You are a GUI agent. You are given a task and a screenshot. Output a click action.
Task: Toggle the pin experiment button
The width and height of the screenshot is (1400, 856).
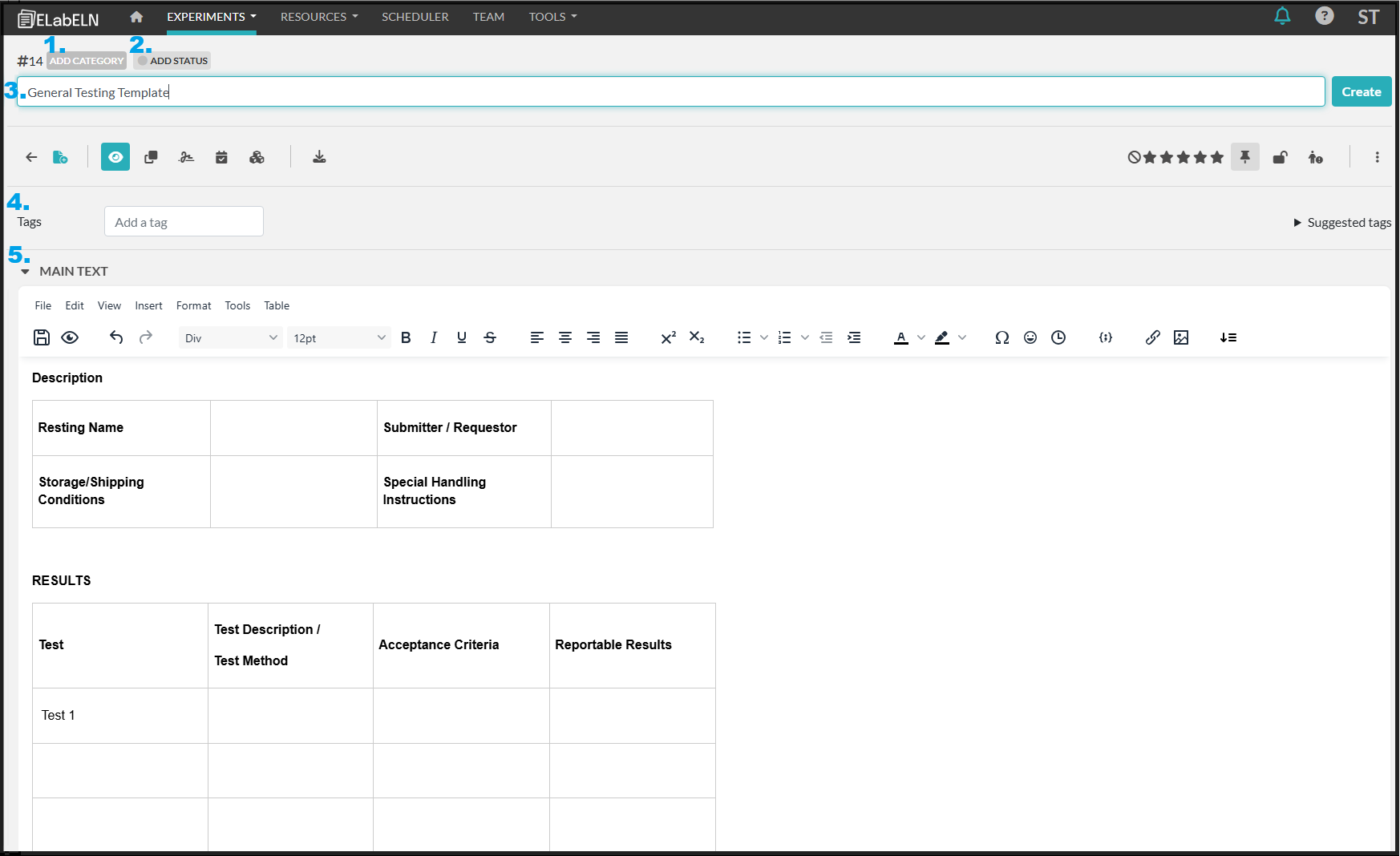click(1244, 157)
